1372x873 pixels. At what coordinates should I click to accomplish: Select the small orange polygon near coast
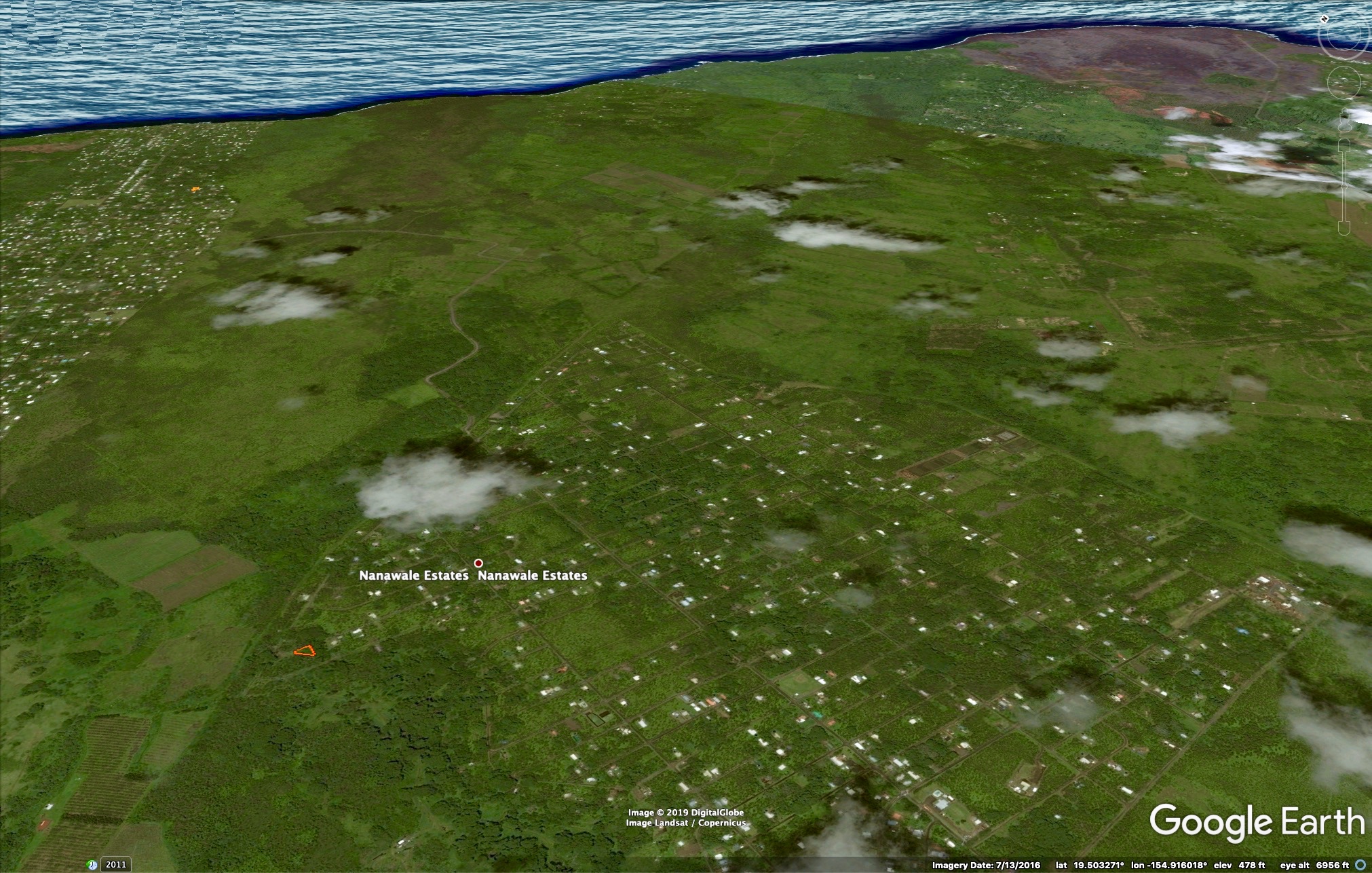click(x=196, y=189)
